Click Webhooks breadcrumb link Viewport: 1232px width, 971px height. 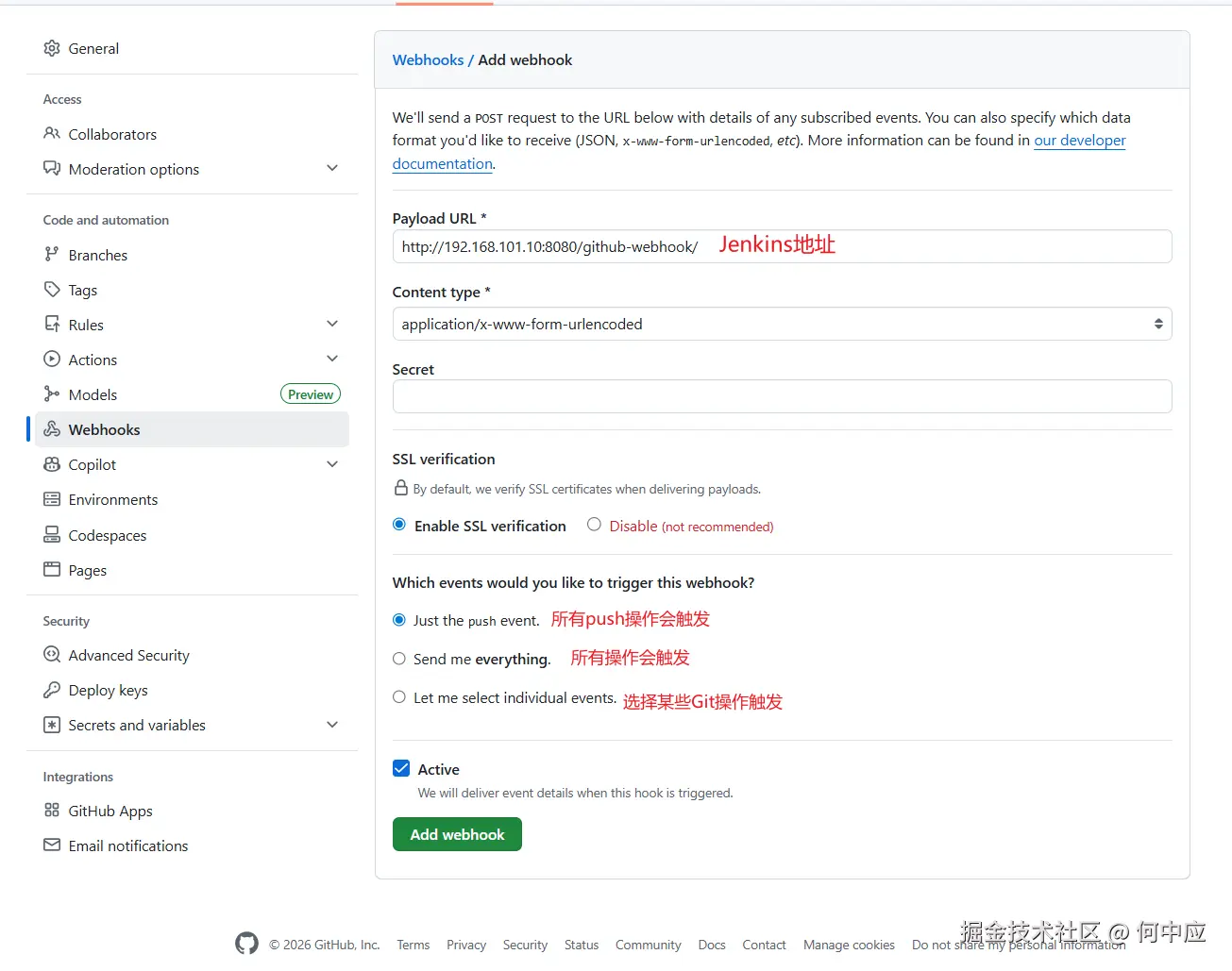[428, 59]
